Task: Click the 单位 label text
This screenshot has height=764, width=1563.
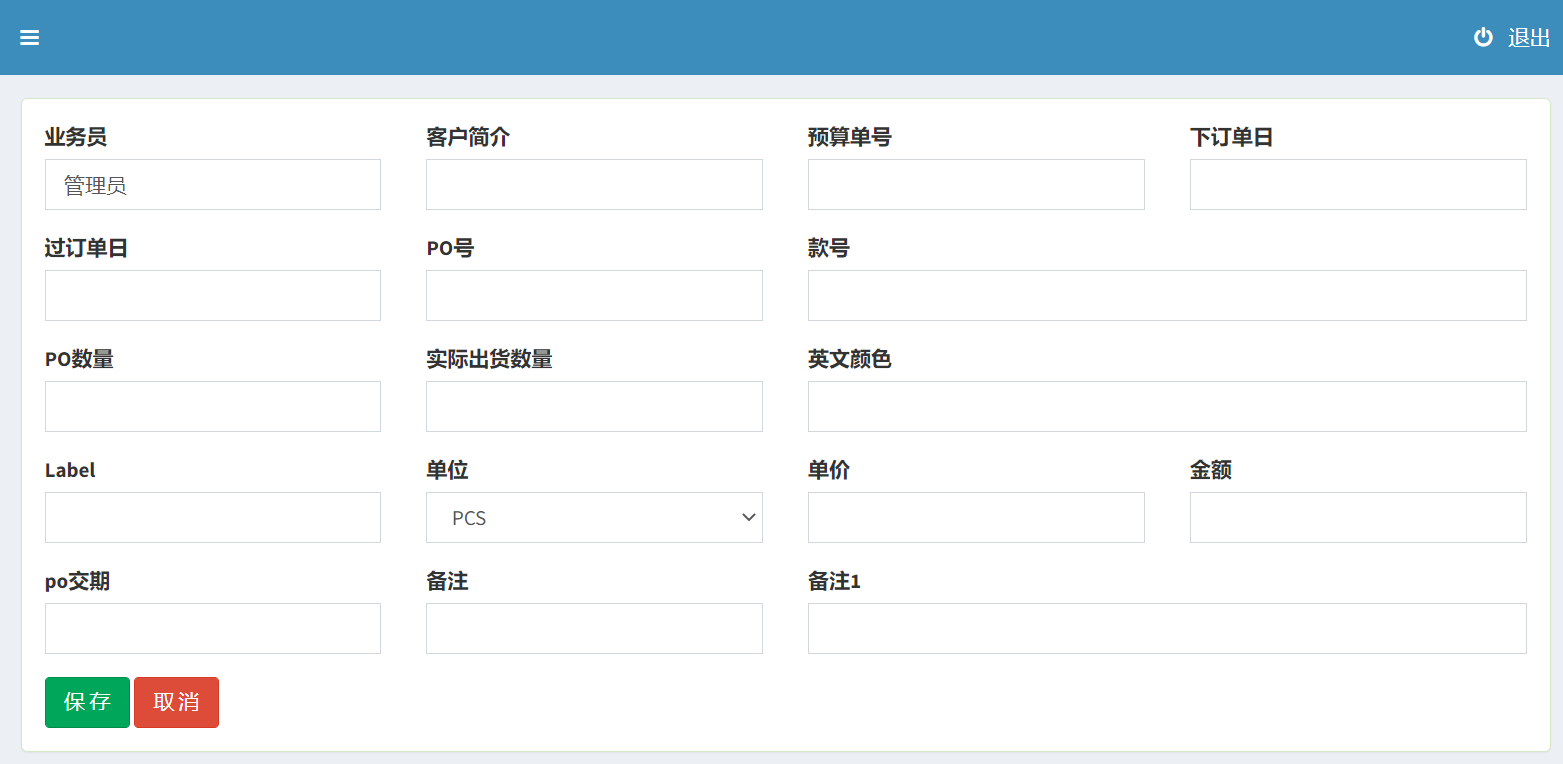Action: (x=447, y=471)
